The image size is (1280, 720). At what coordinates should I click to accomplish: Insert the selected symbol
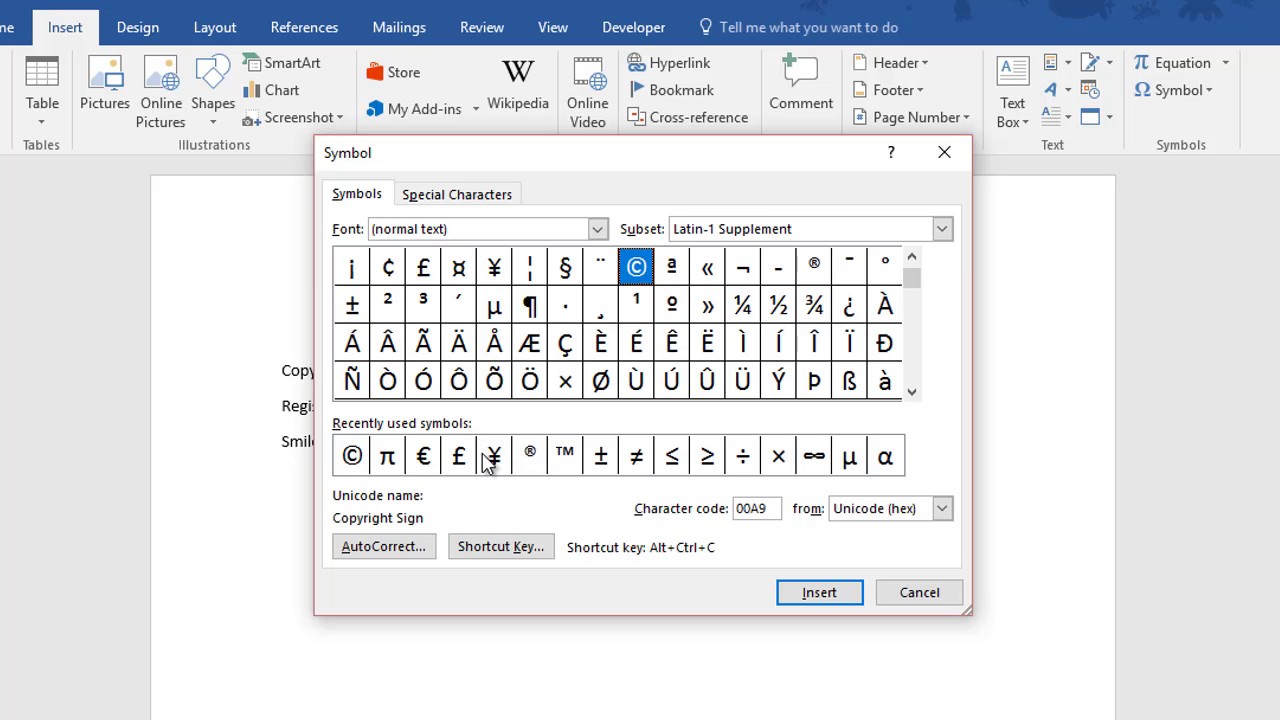click(819, 592)
